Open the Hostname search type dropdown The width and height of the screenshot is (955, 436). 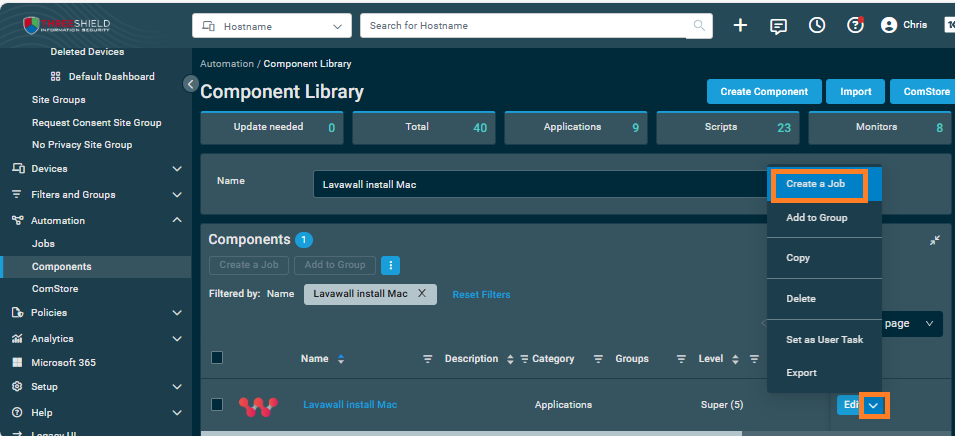click(272, 25)
